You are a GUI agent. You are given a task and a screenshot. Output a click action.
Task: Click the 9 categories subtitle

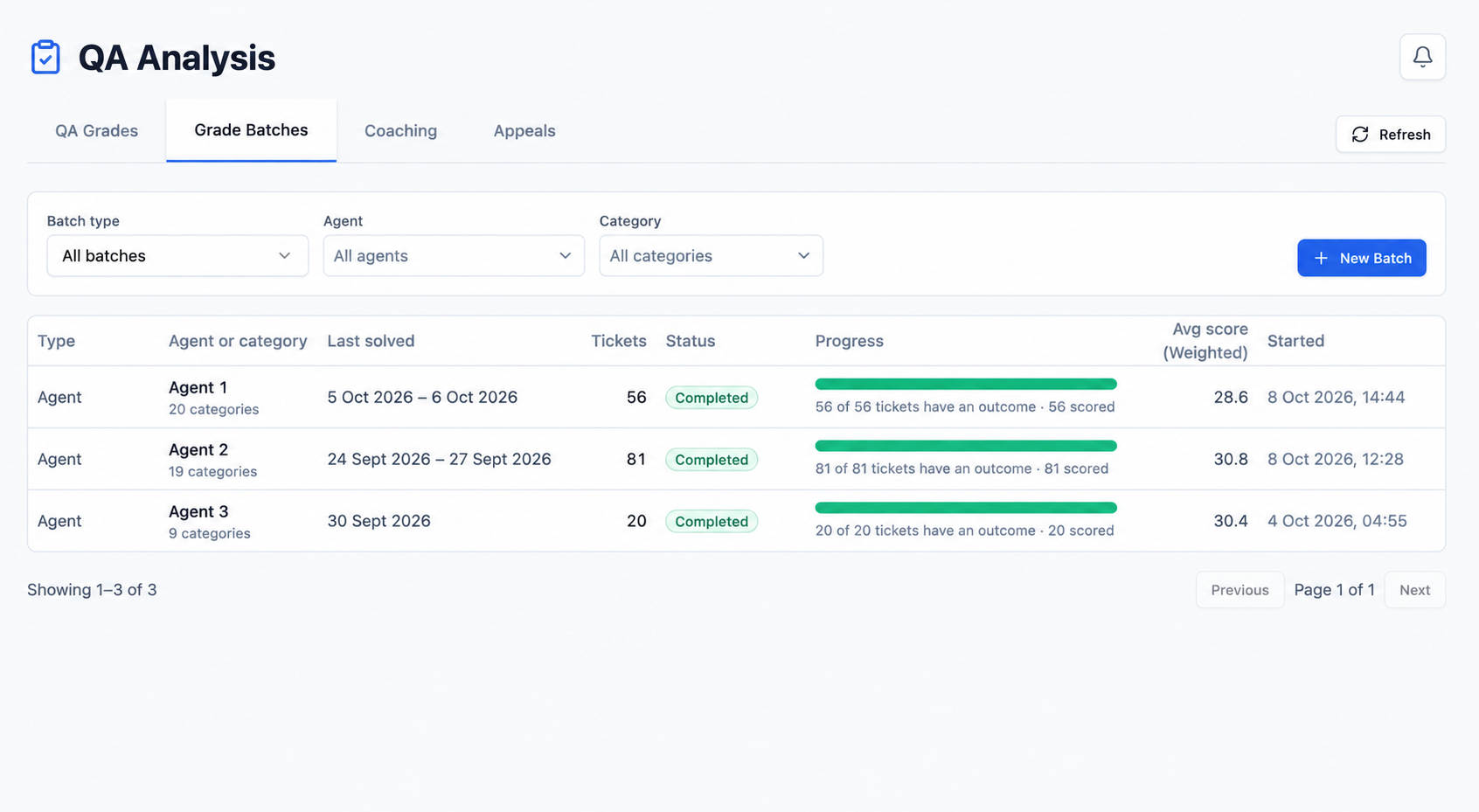pos(210,533)
